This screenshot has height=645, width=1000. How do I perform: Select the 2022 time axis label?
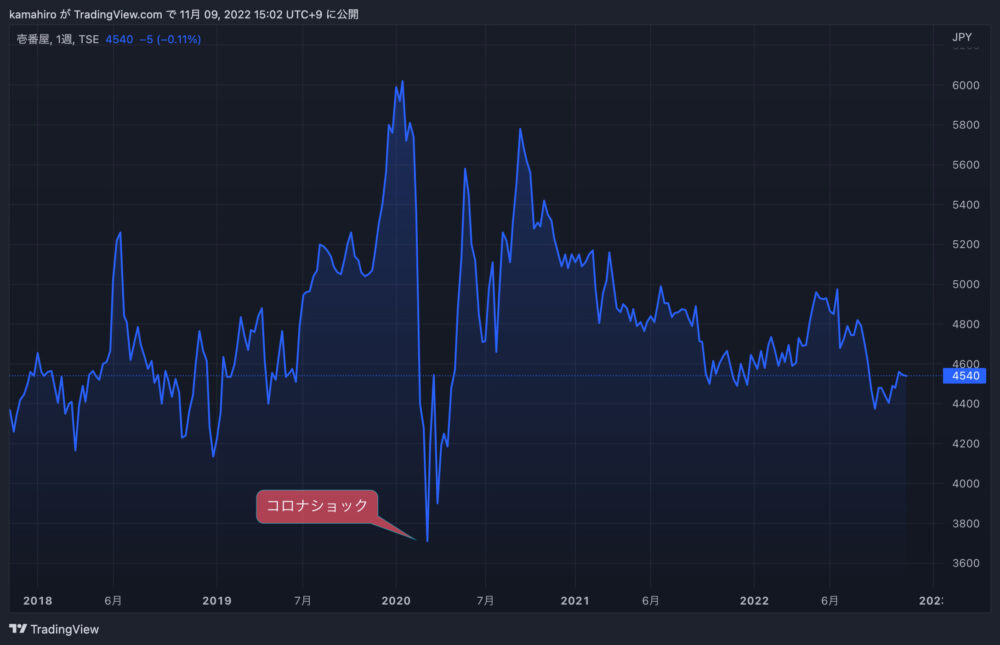(753, 601)
